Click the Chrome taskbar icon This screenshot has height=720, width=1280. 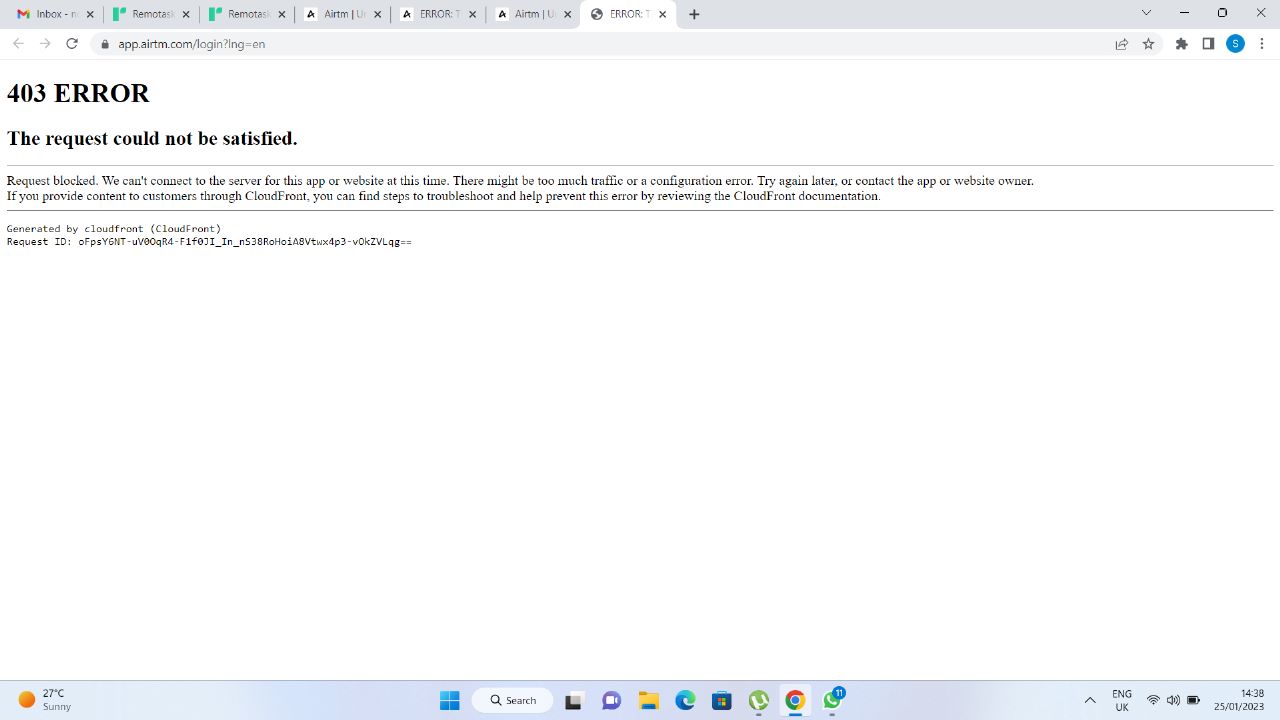795,700
